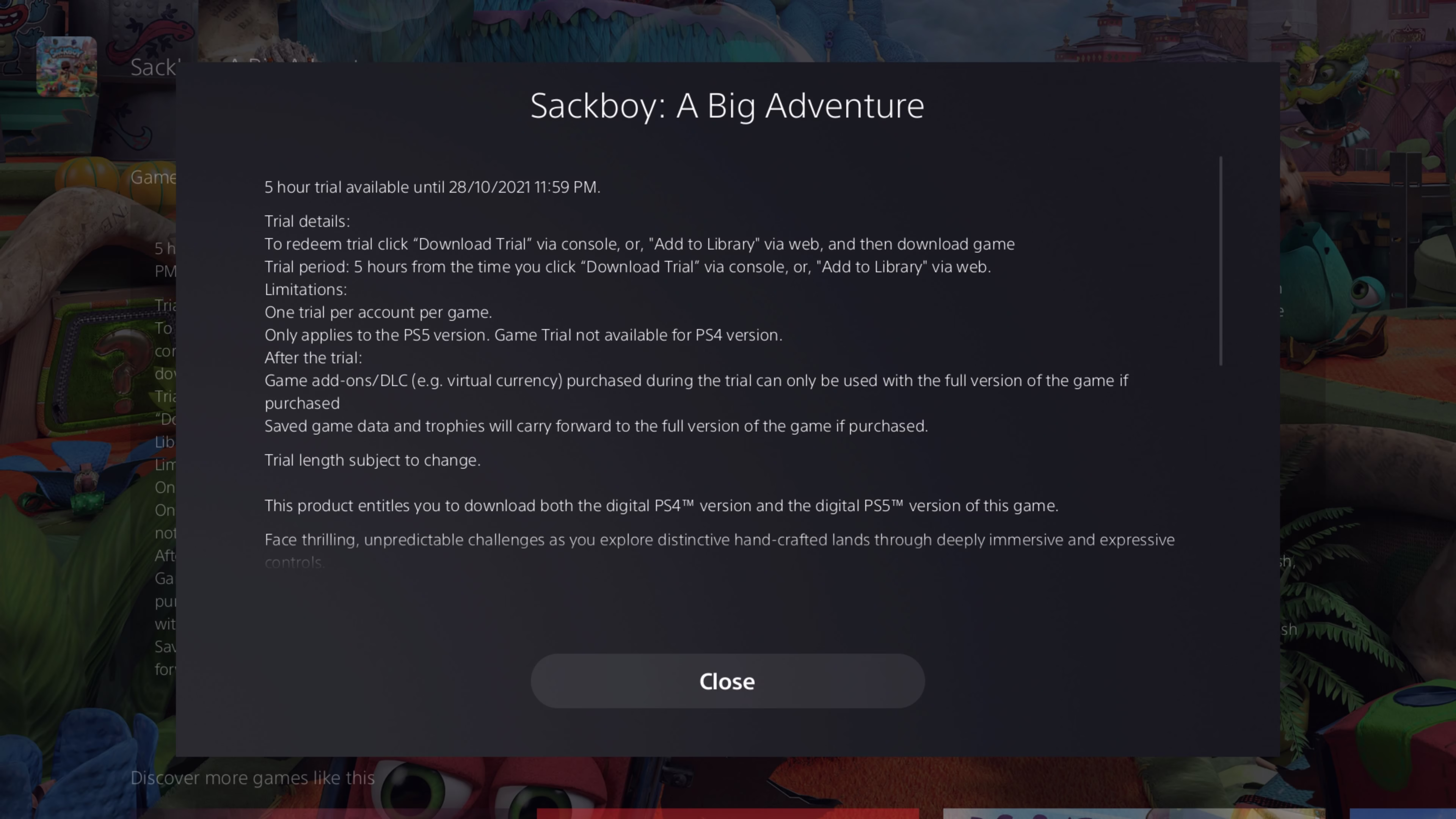This screenshot has height=819, width=1456.
Task: Select the Saved game data and trophies line
Action: [596, 426]
